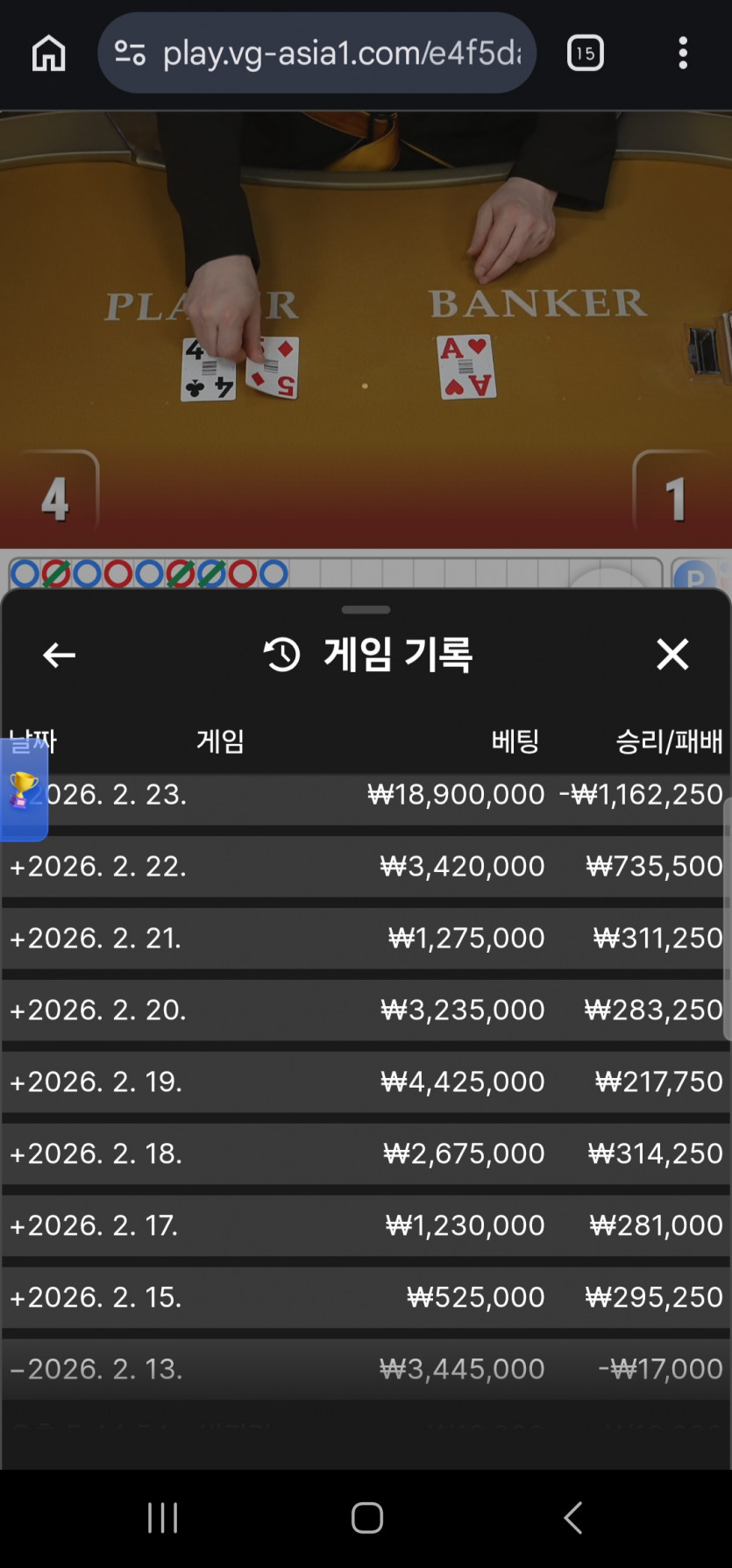Viewport: 732px width, 1568px height.
Task: Expand the 2026. 2. 20. record row
Action: click(98, 1011)
